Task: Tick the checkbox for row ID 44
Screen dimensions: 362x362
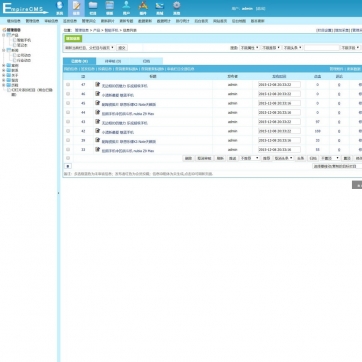Action: pos(68,113)
